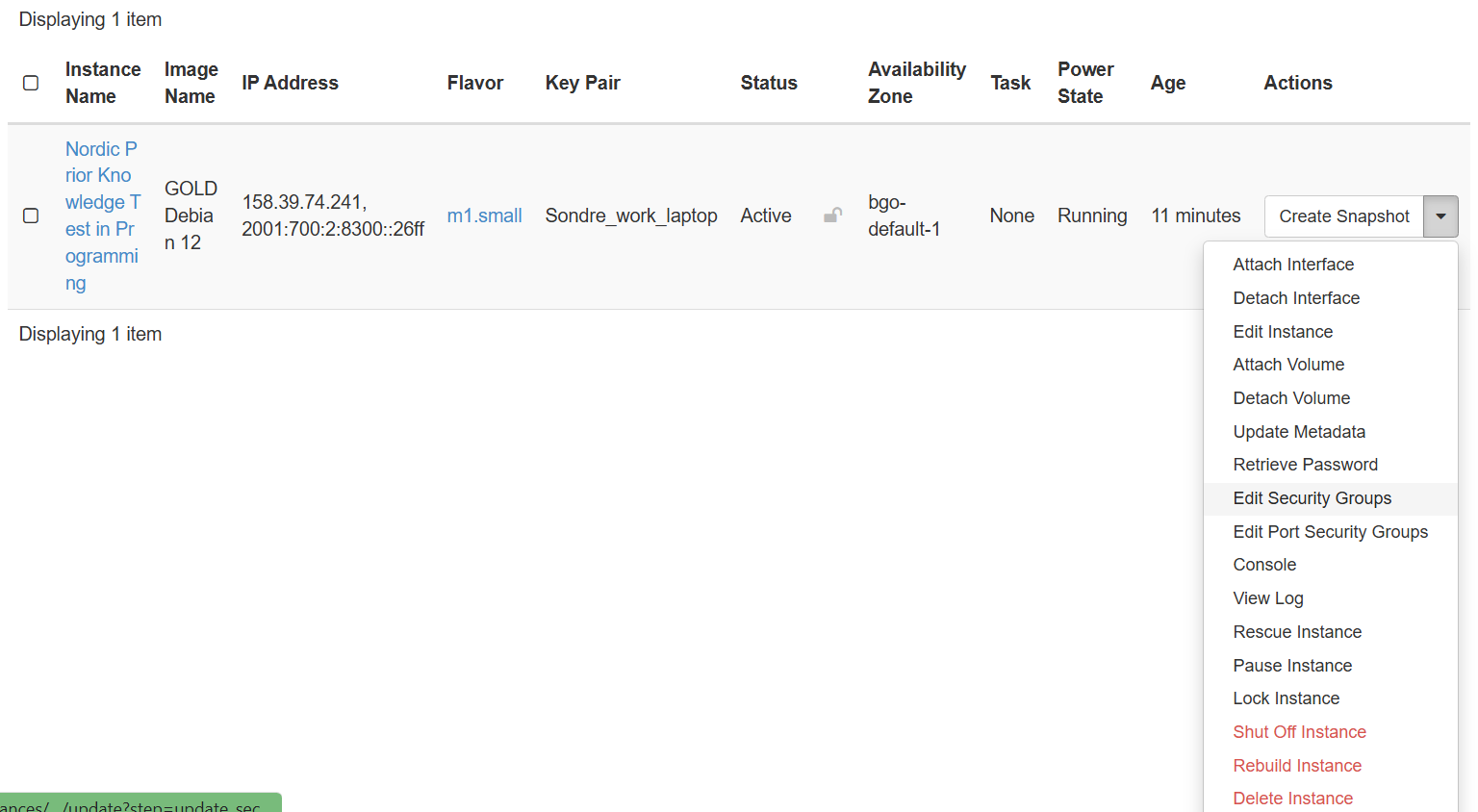Click the unlocked padlock status icon
The height and width of the screenshot is (812, 1478).
pyautogui.click(x=832, y=216)
